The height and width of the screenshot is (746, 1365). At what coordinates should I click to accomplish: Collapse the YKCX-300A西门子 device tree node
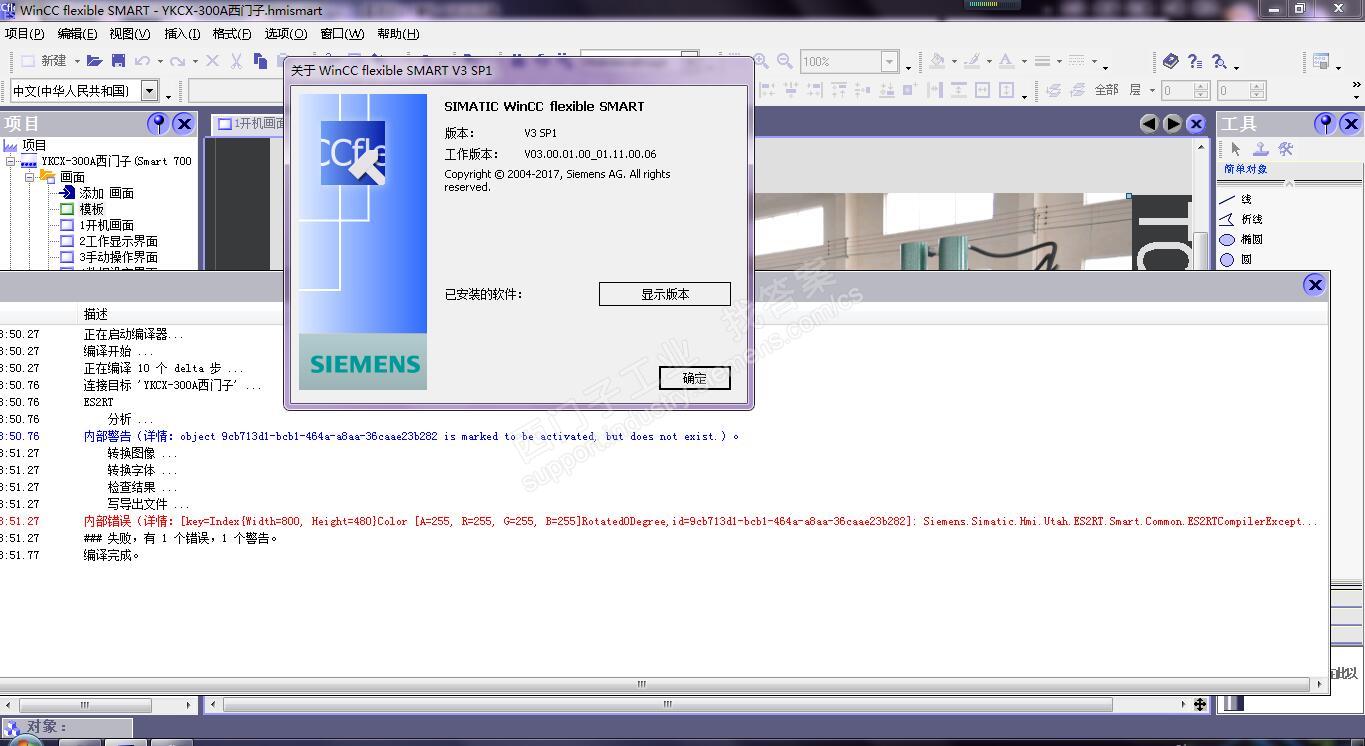coord(11,161)
